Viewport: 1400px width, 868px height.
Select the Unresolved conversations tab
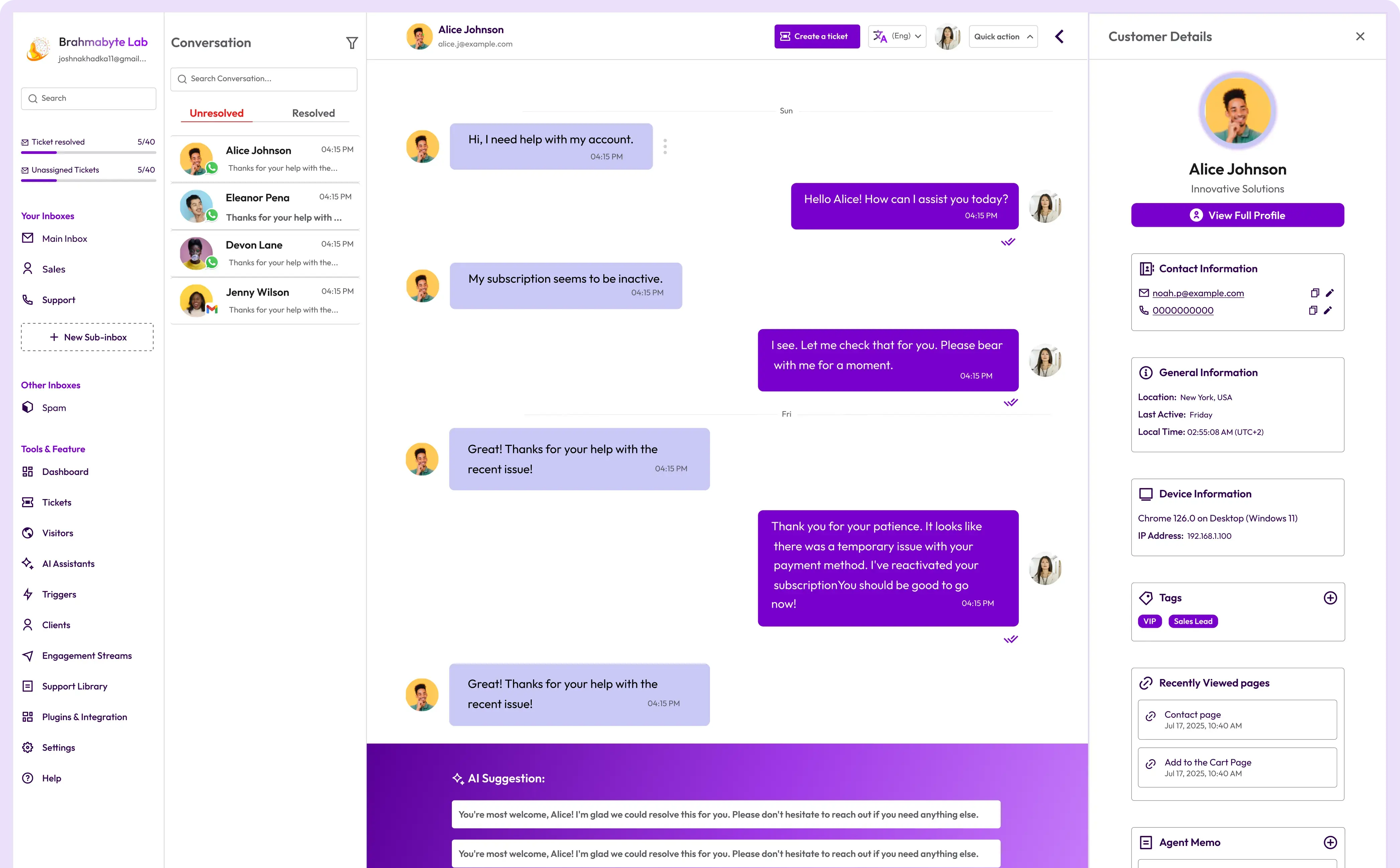tap(216, 112)
